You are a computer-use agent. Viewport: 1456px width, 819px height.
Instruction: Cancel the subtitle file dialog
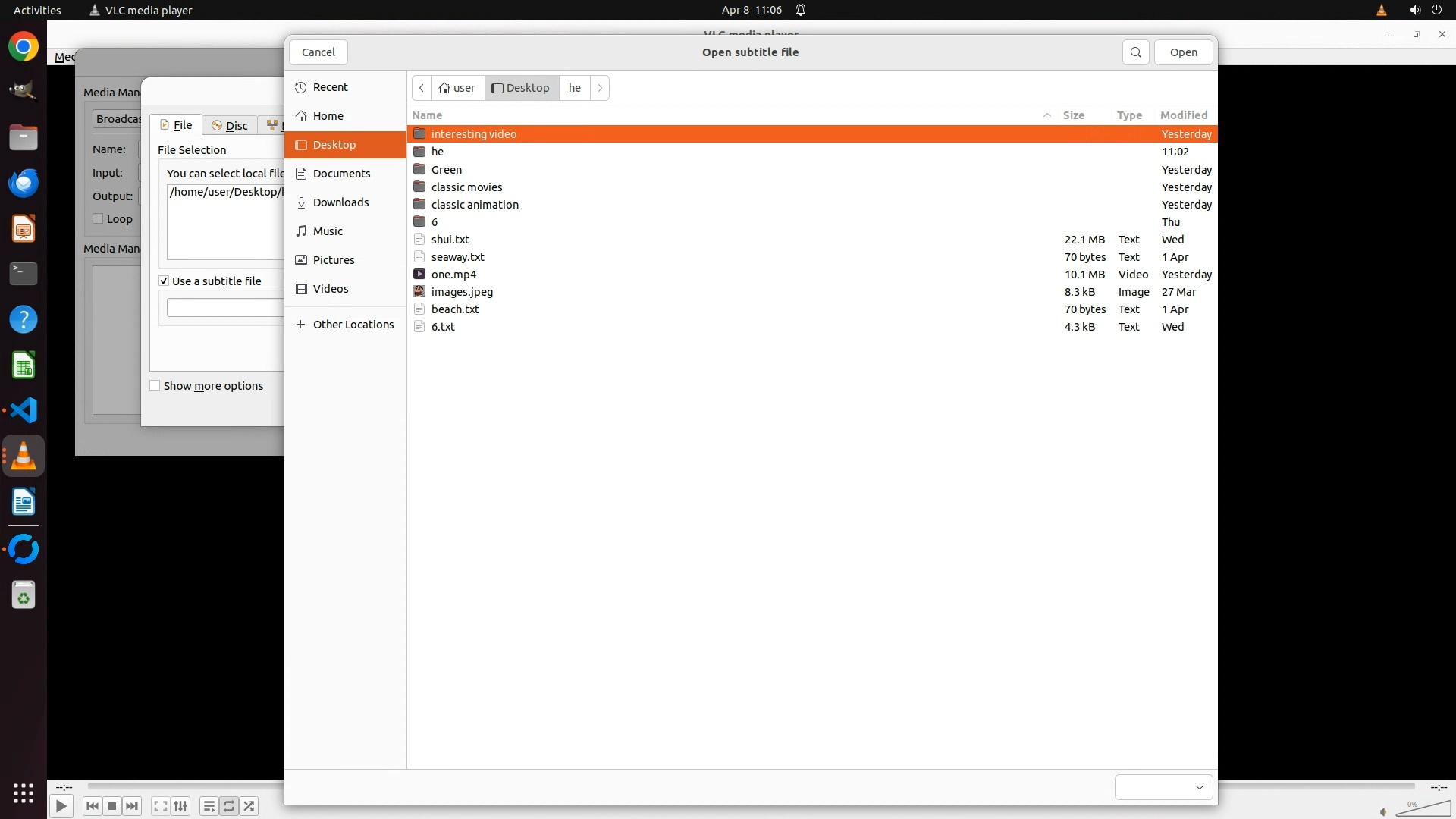coord(318,52)
